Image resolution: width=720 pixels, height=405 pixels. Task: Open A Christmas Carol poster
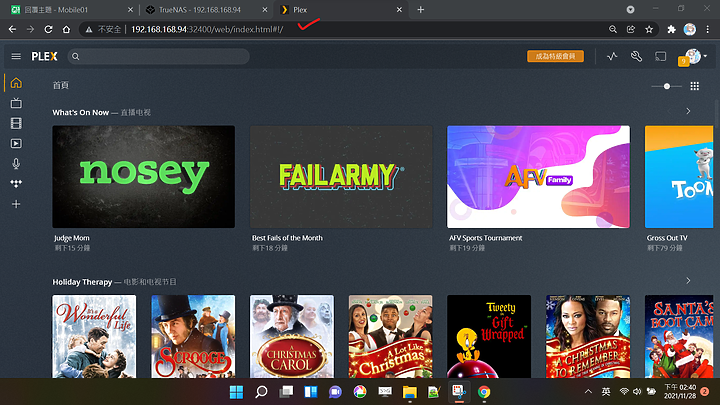pos(292,337)
